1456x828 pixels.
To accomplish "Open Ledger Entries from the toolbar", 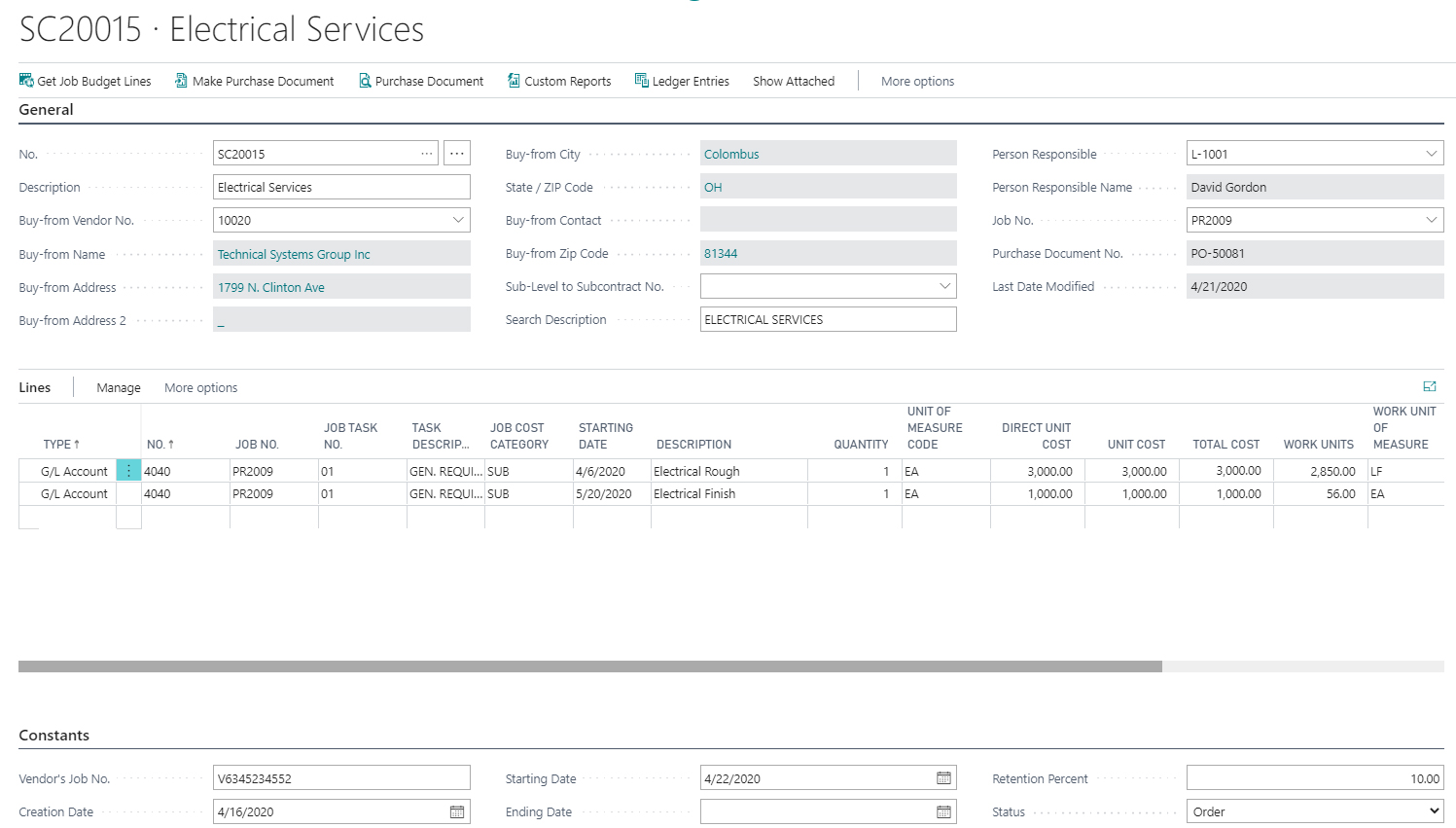I will (x=641, y=81).
